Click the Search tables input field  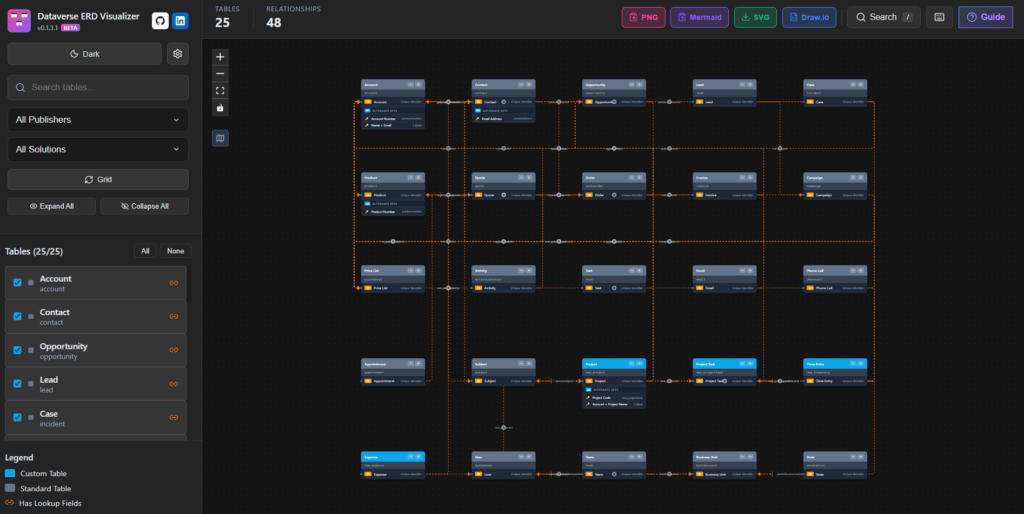pos(97,87)
